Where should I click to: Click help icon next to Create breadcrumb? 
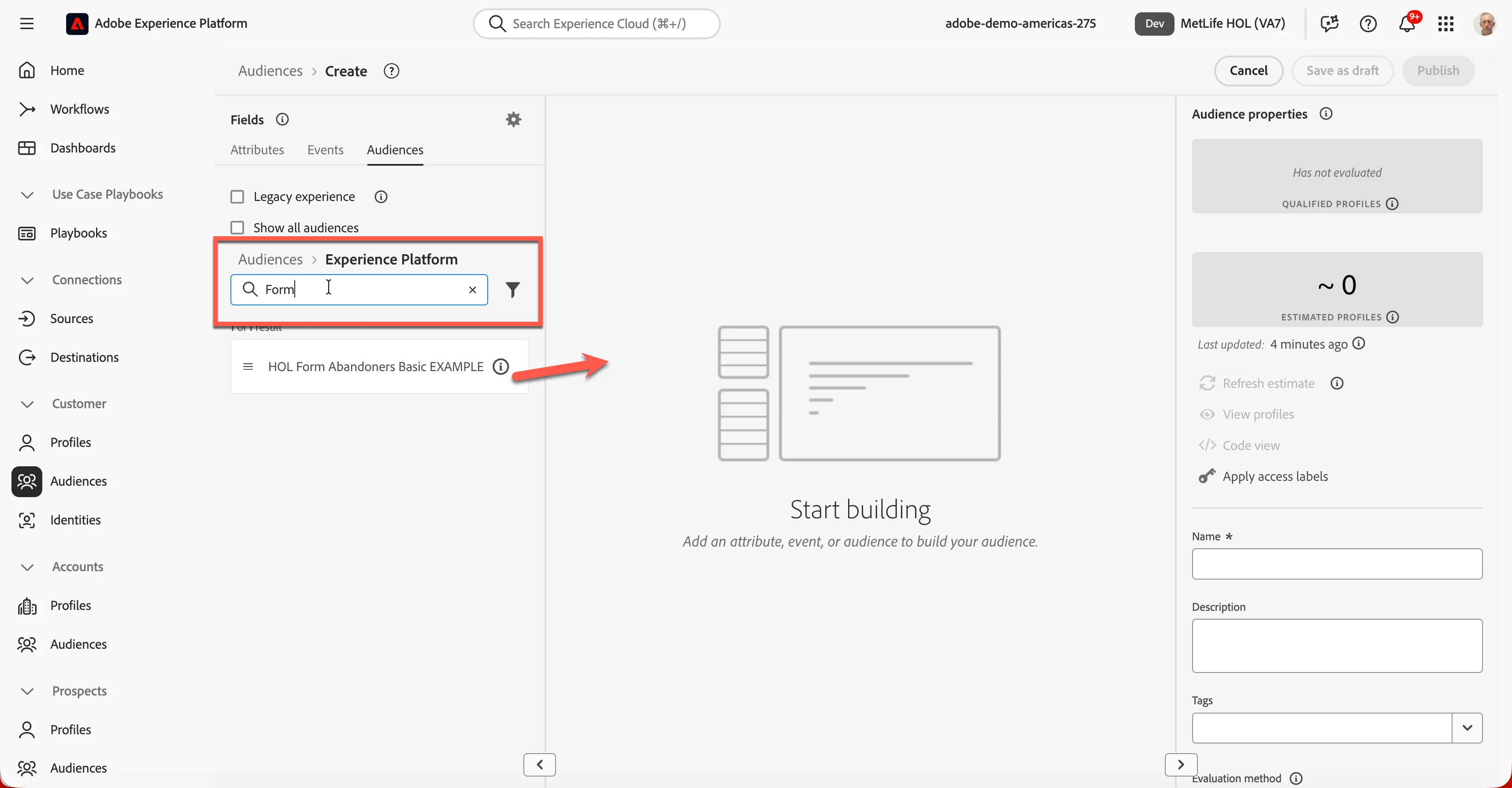coord(392,71)
